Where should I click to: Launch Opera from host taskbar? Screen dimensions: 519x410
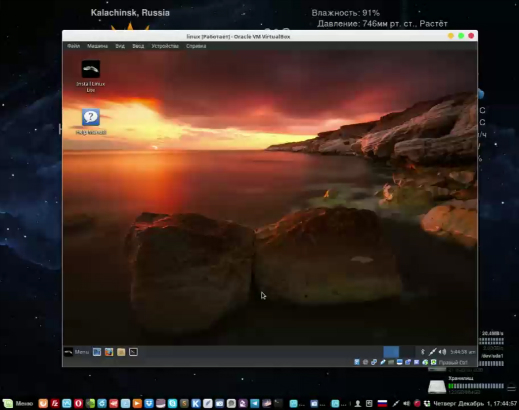point(78,404)
